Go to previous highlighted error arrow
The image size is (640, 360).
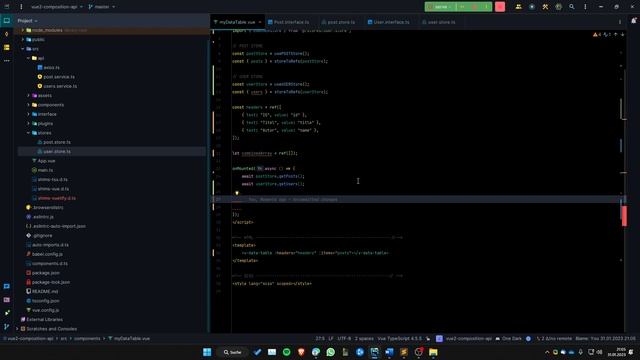pos(616,35)
